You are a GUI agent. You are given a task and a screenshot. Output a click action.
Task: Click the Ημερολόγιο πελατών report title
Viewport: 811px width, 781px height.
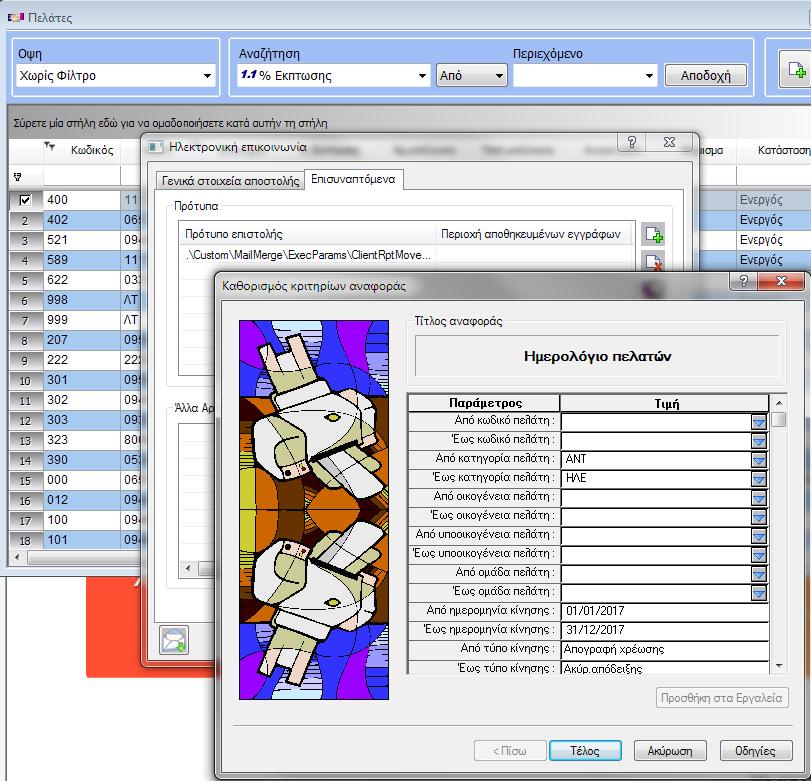coord(597,356)
